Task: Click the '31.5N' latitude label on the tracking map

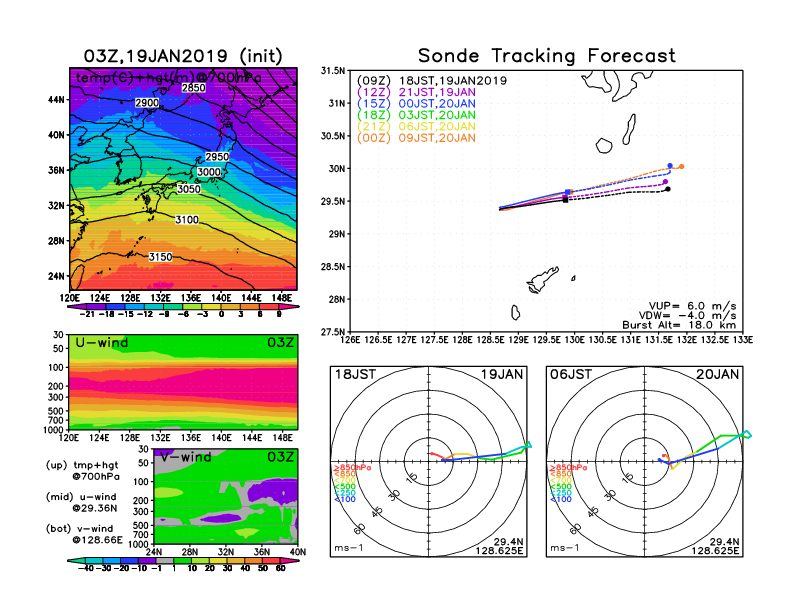Action: [333, 71]
